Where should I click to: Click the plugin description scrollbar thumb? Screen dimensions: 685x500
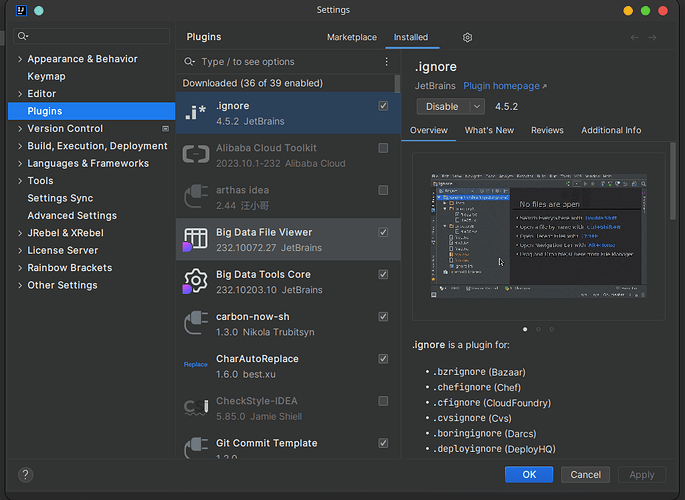click(673, 181)
